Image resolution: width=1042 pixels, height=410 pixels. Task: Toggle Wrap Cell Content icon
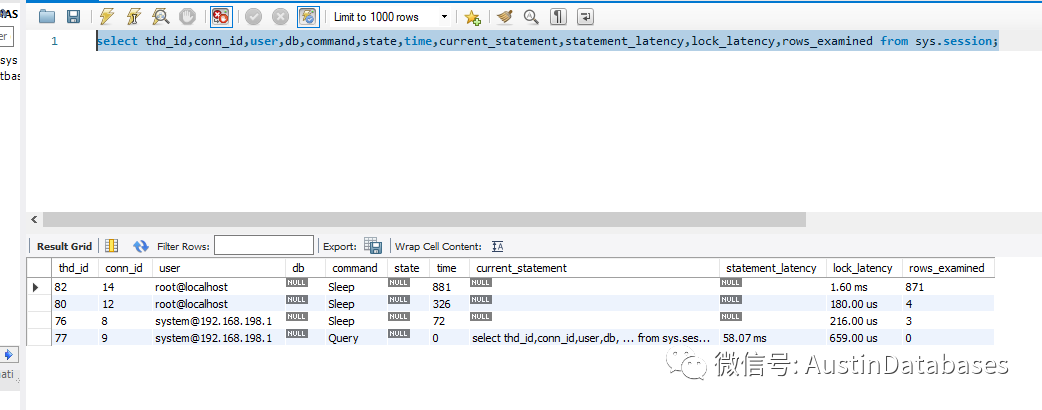pyautogui.click(x=497, y=247)
